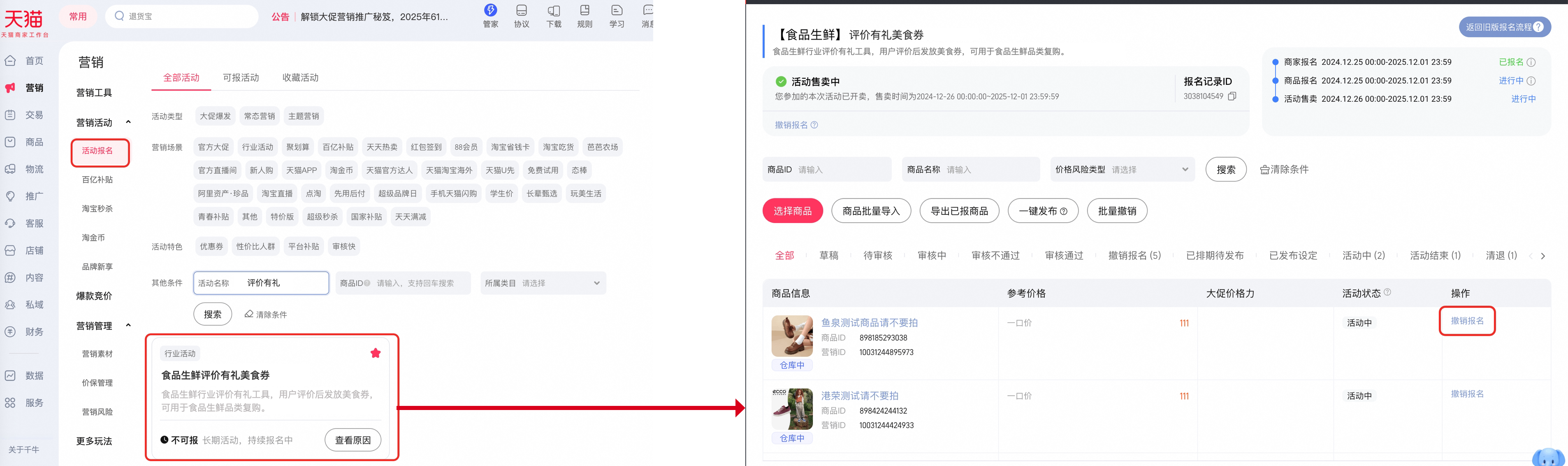This screenshot has width=1568, height=466.
Task: Open 推广 in the left sidebar
Action: (24, 196)
